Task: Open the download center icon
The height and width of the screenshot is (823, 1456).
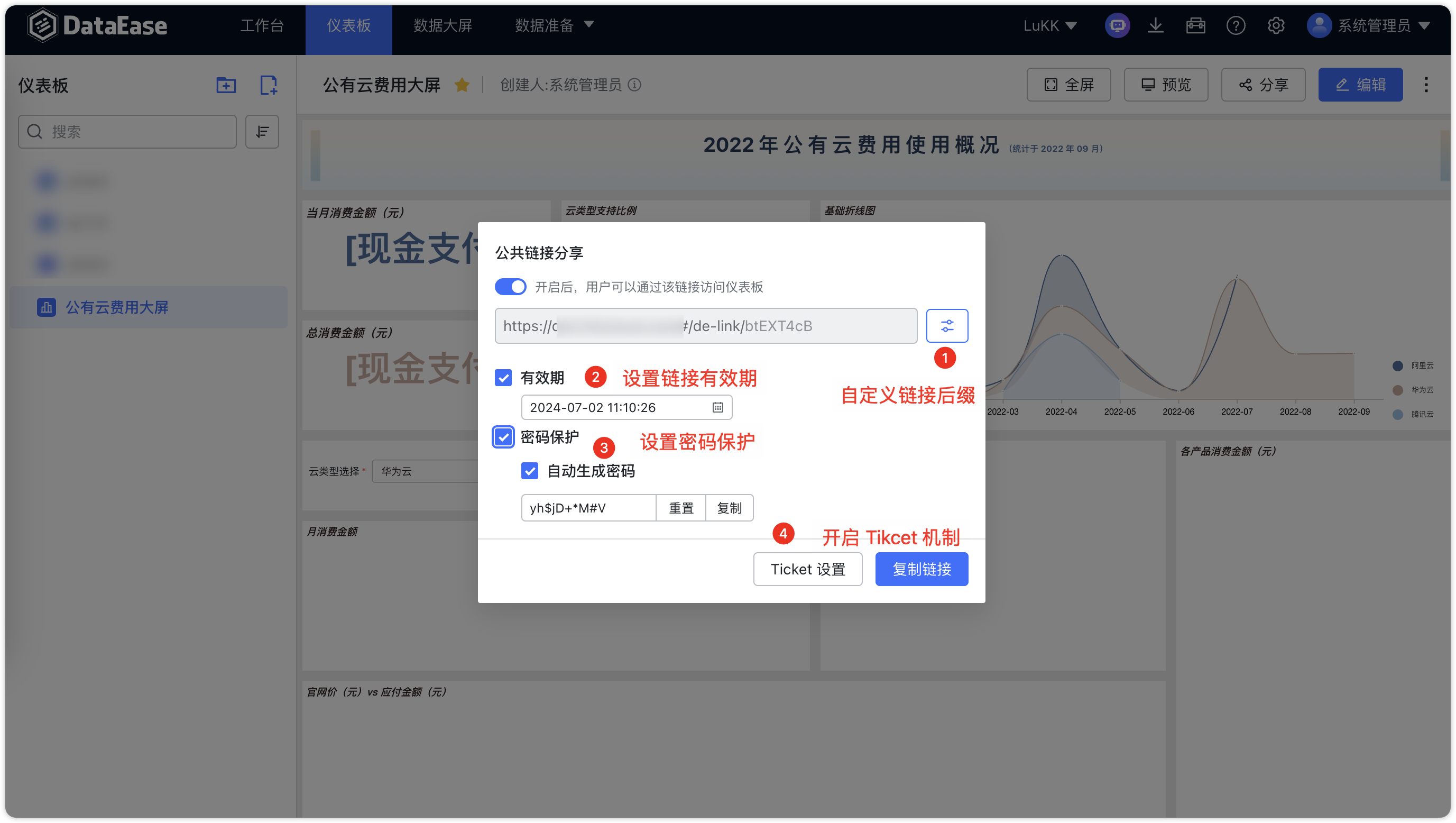Action: coord(1155,25)
